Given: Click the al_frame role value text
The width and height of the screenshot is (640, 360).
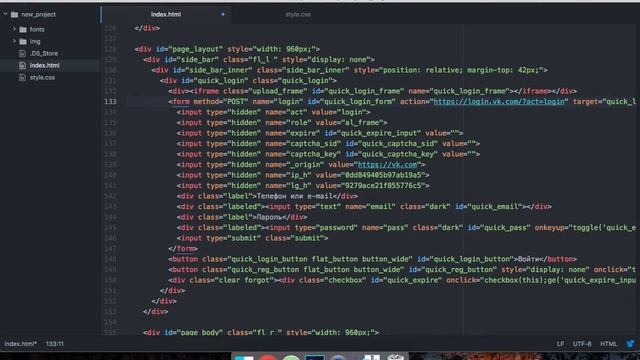Looking at the screenshot, I should tap(362, 122).
